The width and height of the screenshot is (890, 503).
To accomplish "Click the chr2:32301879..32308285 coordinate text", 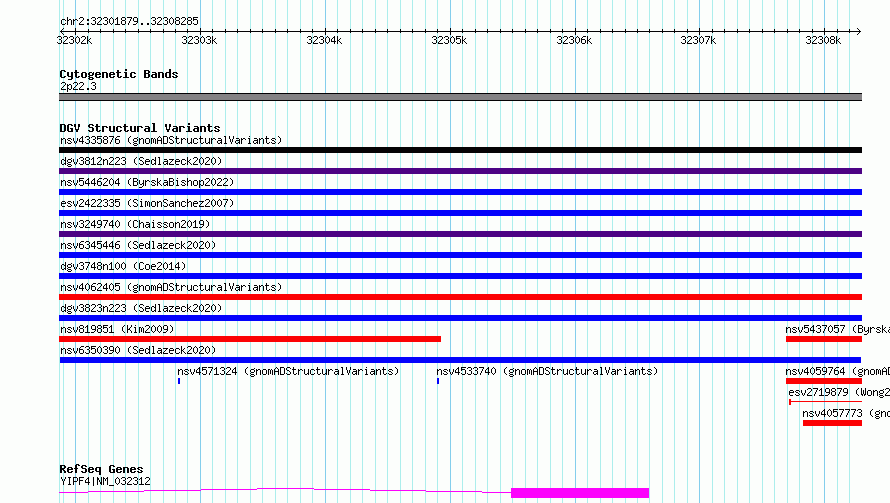I will [129, 21].
